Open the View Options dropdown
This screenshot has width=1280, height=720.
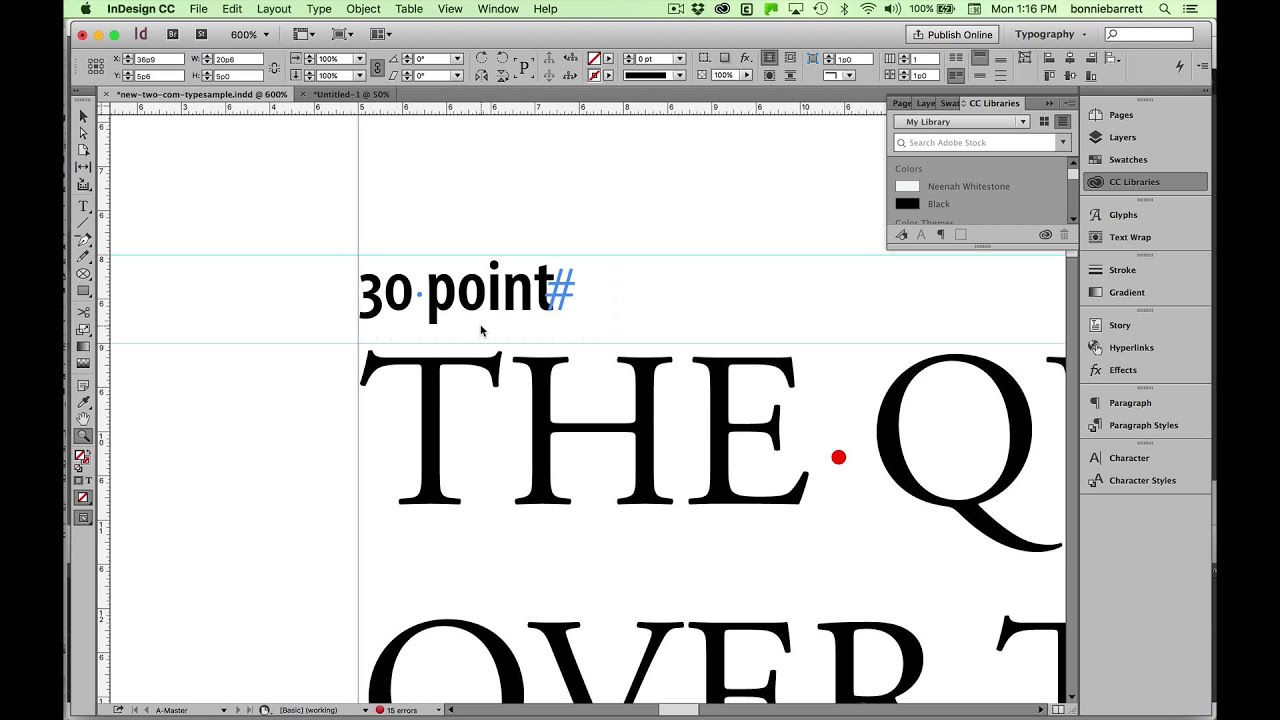304,35
